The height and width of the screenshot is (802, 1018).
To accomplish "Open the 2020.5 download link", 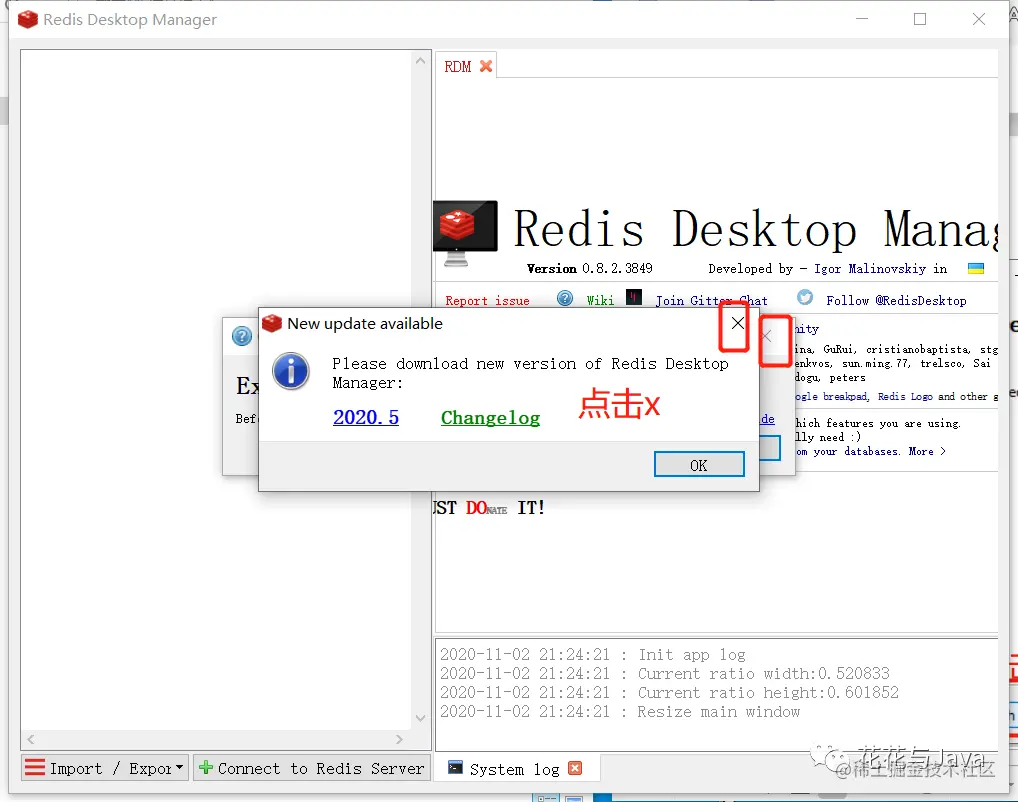I will pos(366,418).
